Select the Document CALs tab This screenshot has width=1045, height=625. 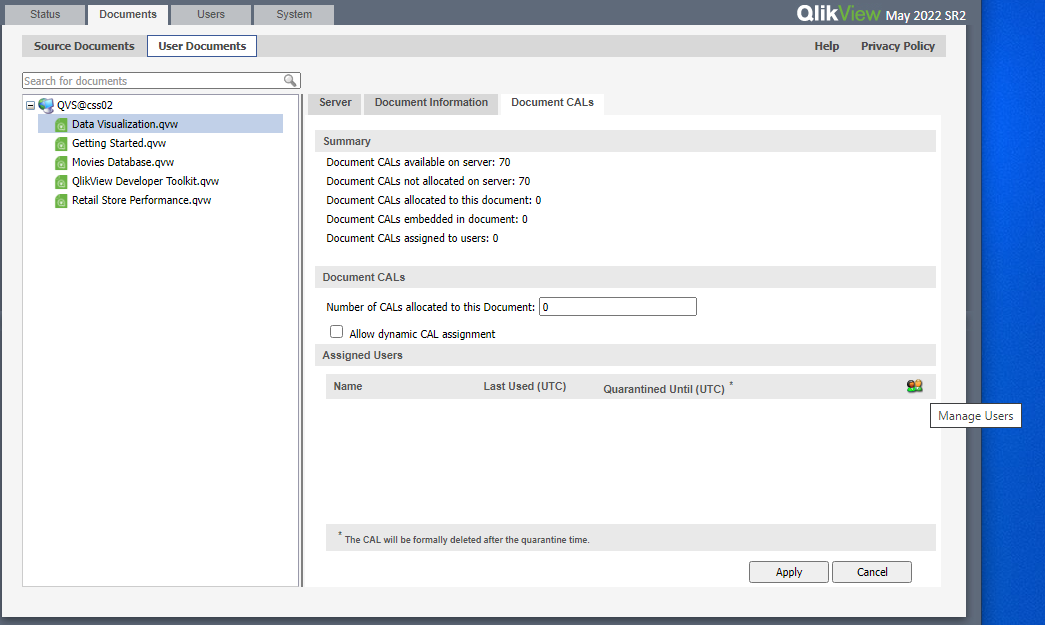(x=552, y=103)
